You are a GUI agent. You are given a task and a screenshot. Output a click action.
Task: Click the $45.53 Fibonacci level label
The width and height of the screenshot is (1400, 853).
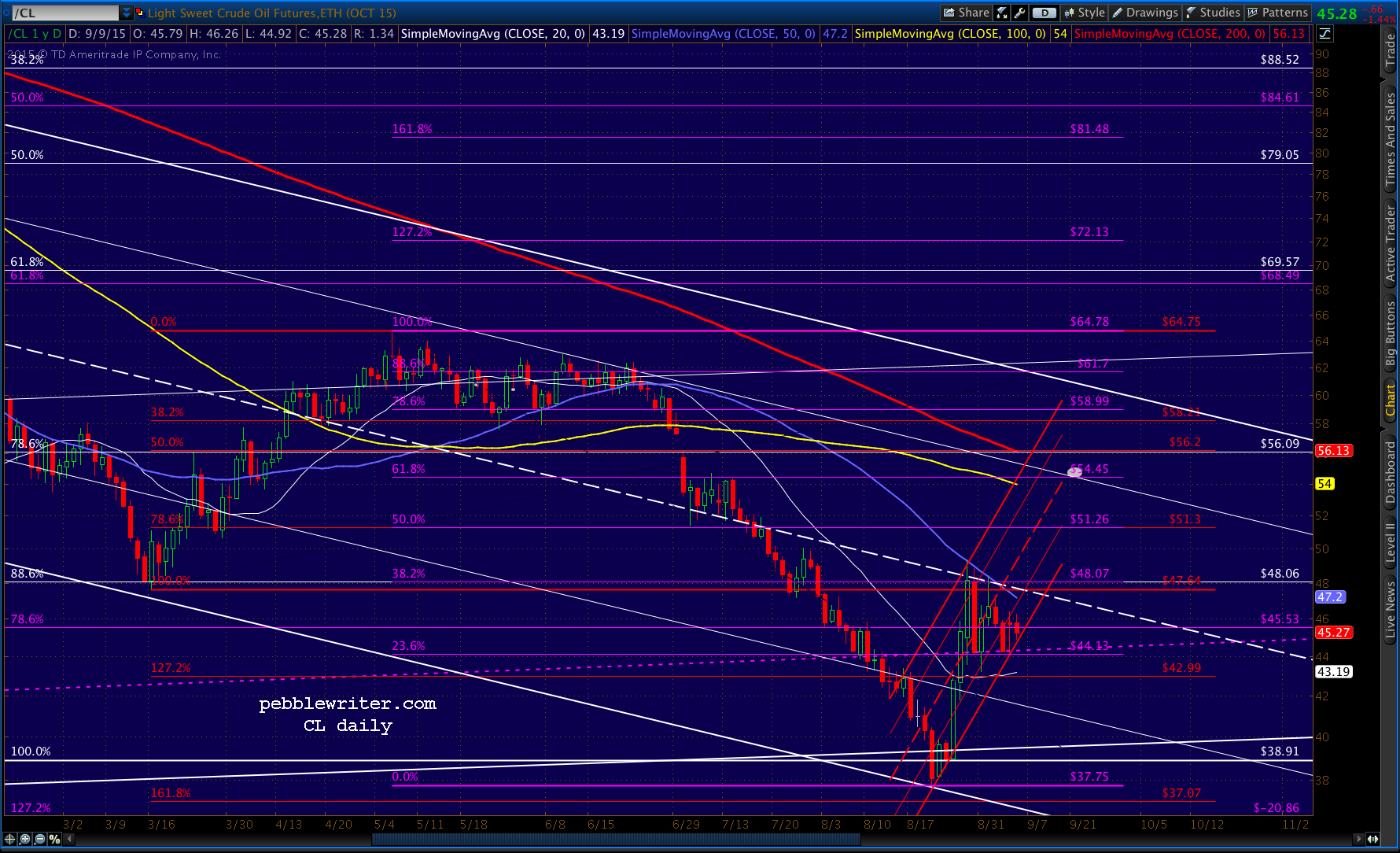pos(1279,619)
